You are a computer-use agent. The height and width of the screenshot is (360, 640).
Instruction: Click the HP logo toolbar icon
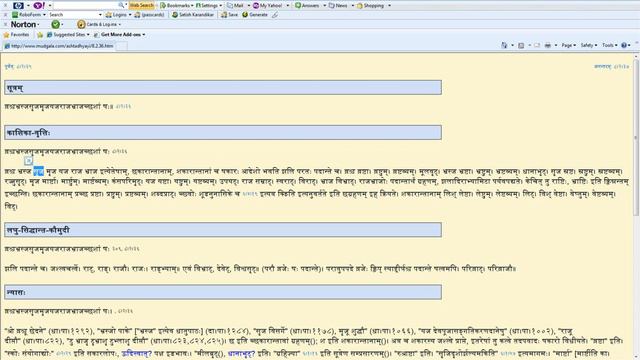click(x=18, y=5)
